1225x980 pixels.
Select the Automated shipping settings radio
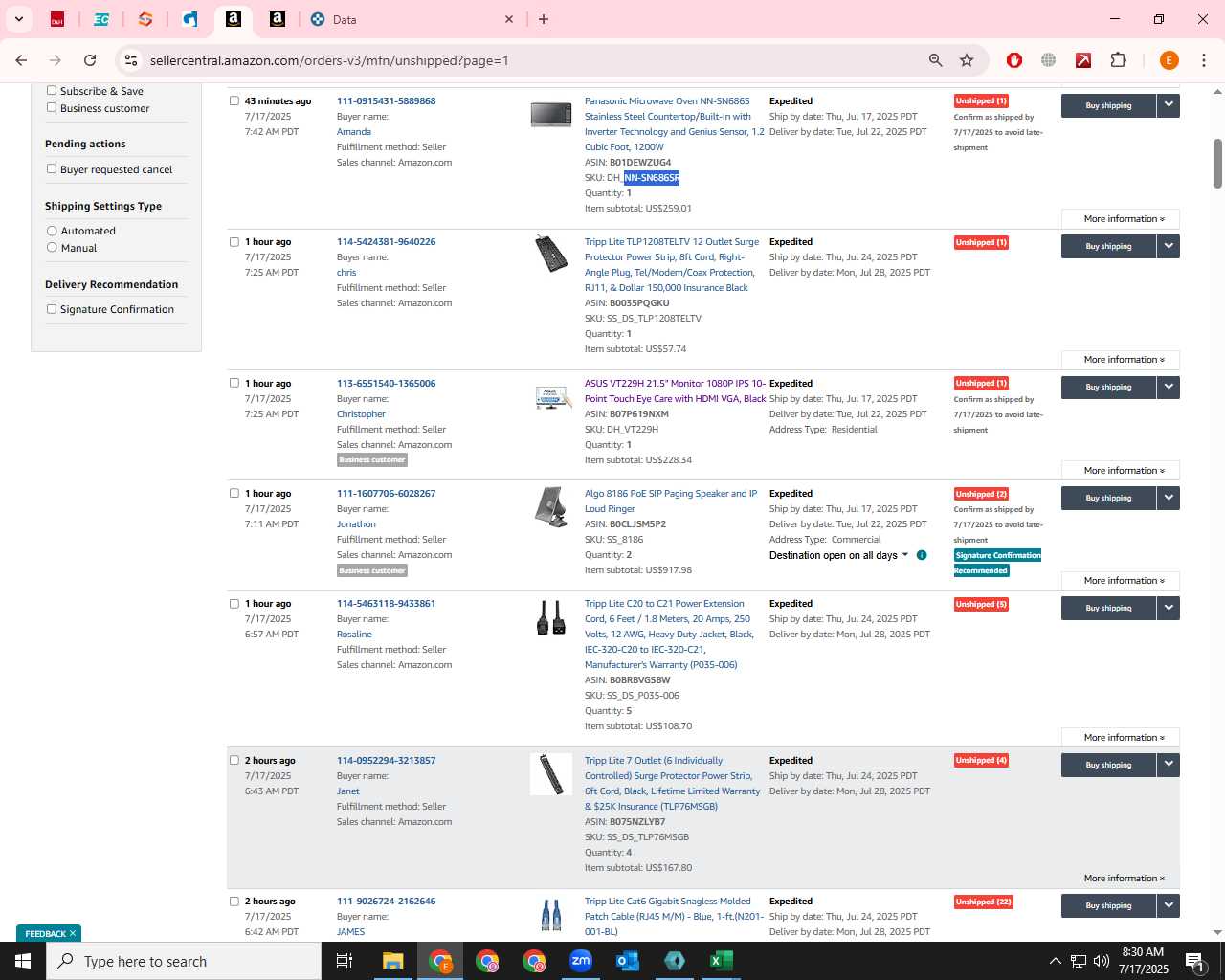tap(52, 231)
